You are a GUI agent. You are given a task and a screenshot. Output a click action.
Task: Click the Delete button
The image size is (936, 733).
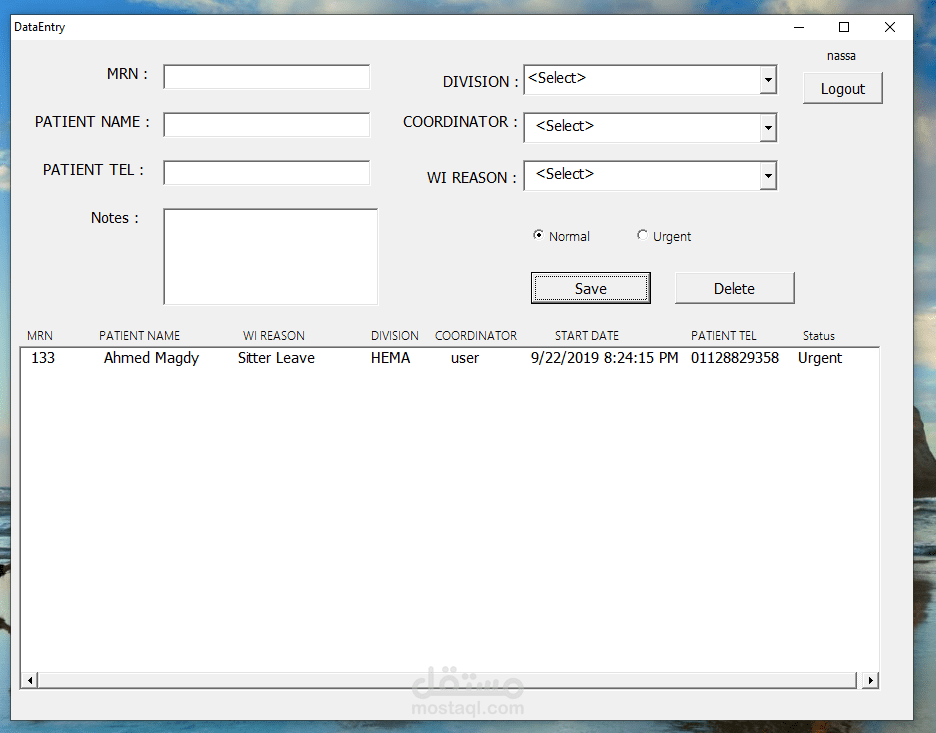pos(734,288)
